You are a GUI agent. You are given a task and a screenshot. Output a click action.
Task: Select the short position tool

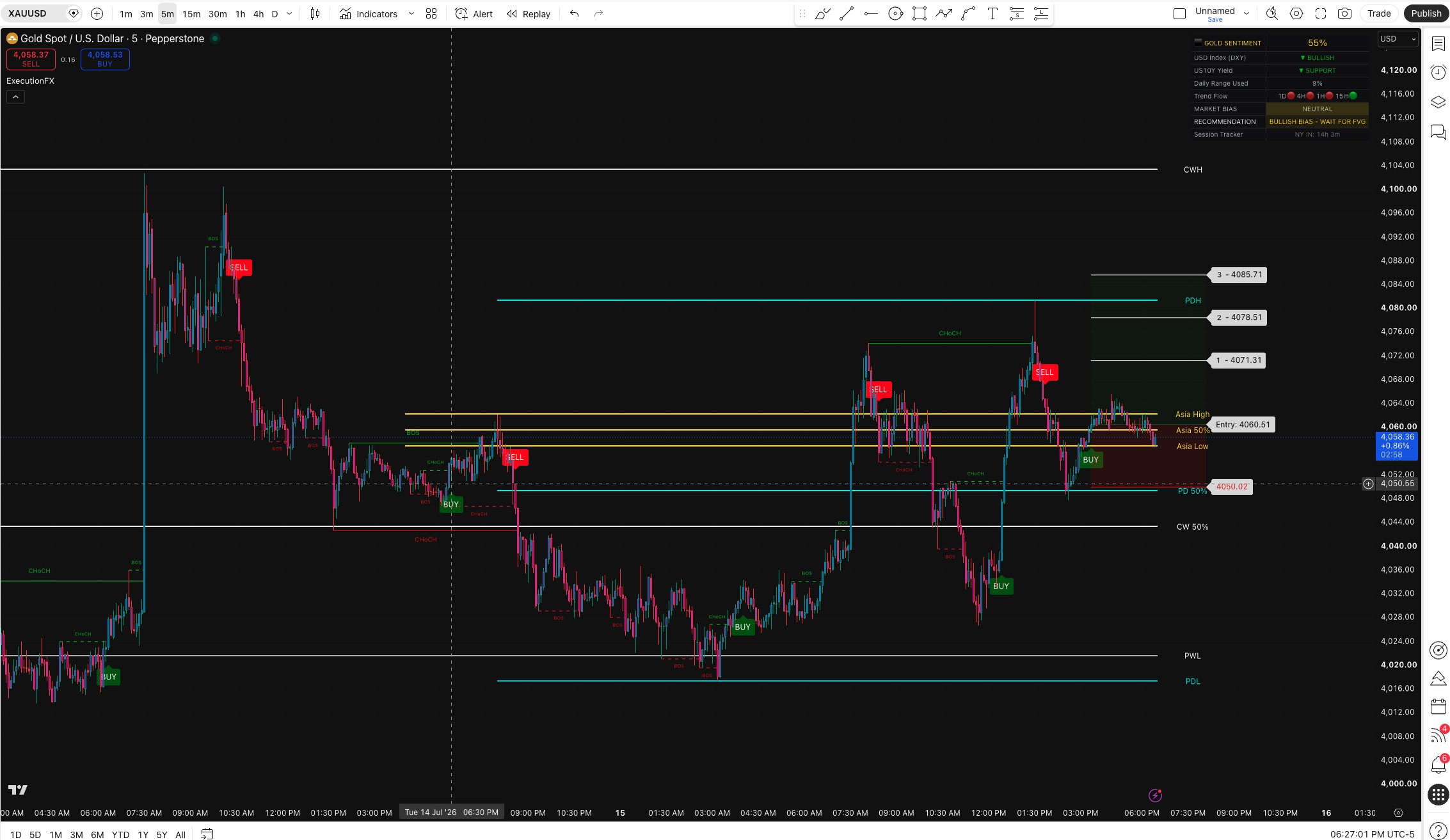pyautogui.click(x=1017, y=13)
